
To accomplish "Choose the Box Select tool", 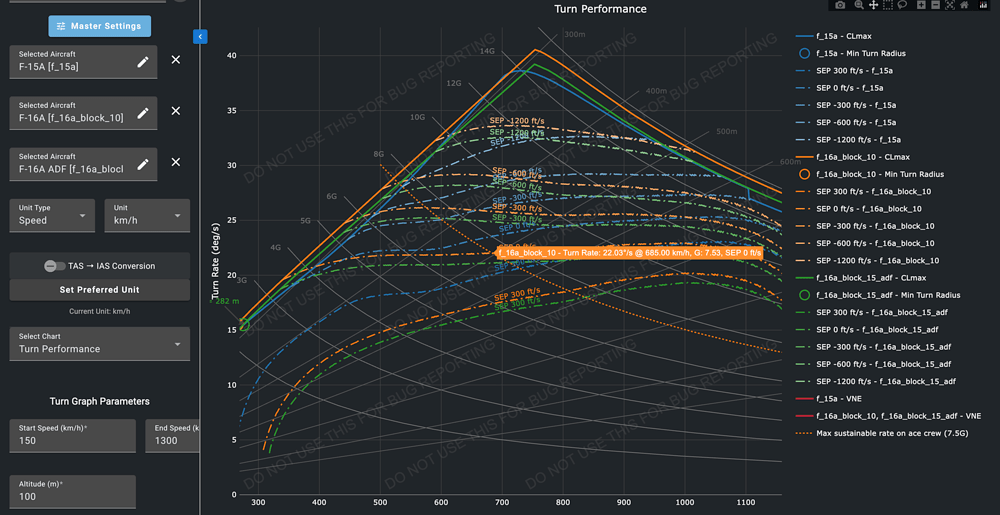I will click(x=888, y=6).
